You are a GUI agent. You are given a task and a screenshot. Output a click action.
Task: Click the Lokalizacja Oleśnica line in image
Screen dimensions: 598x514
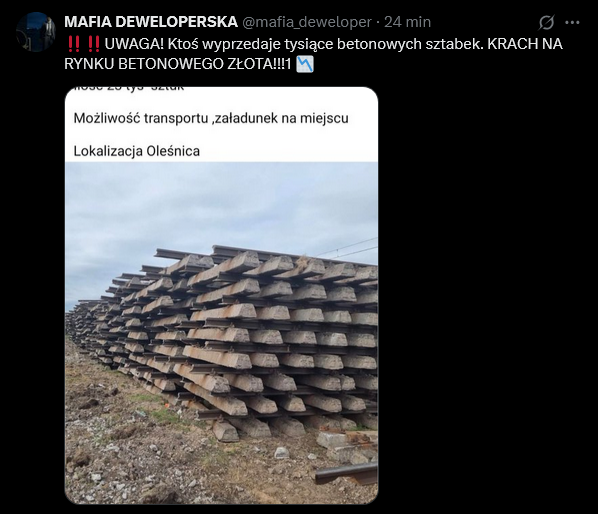[x=137, y=151]
